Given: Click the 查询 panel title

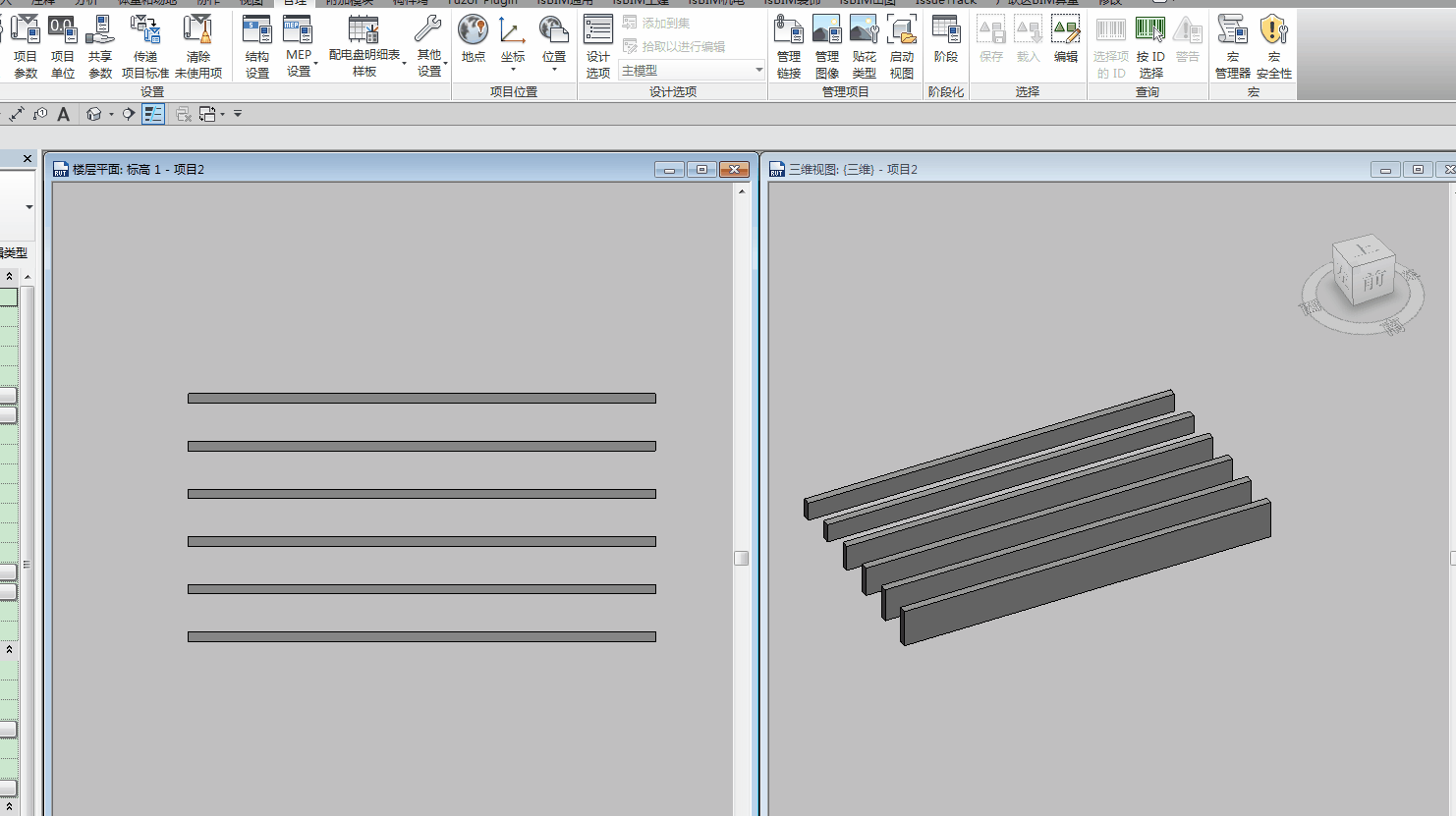Looking at the screenshot, I should [1148, 91].
